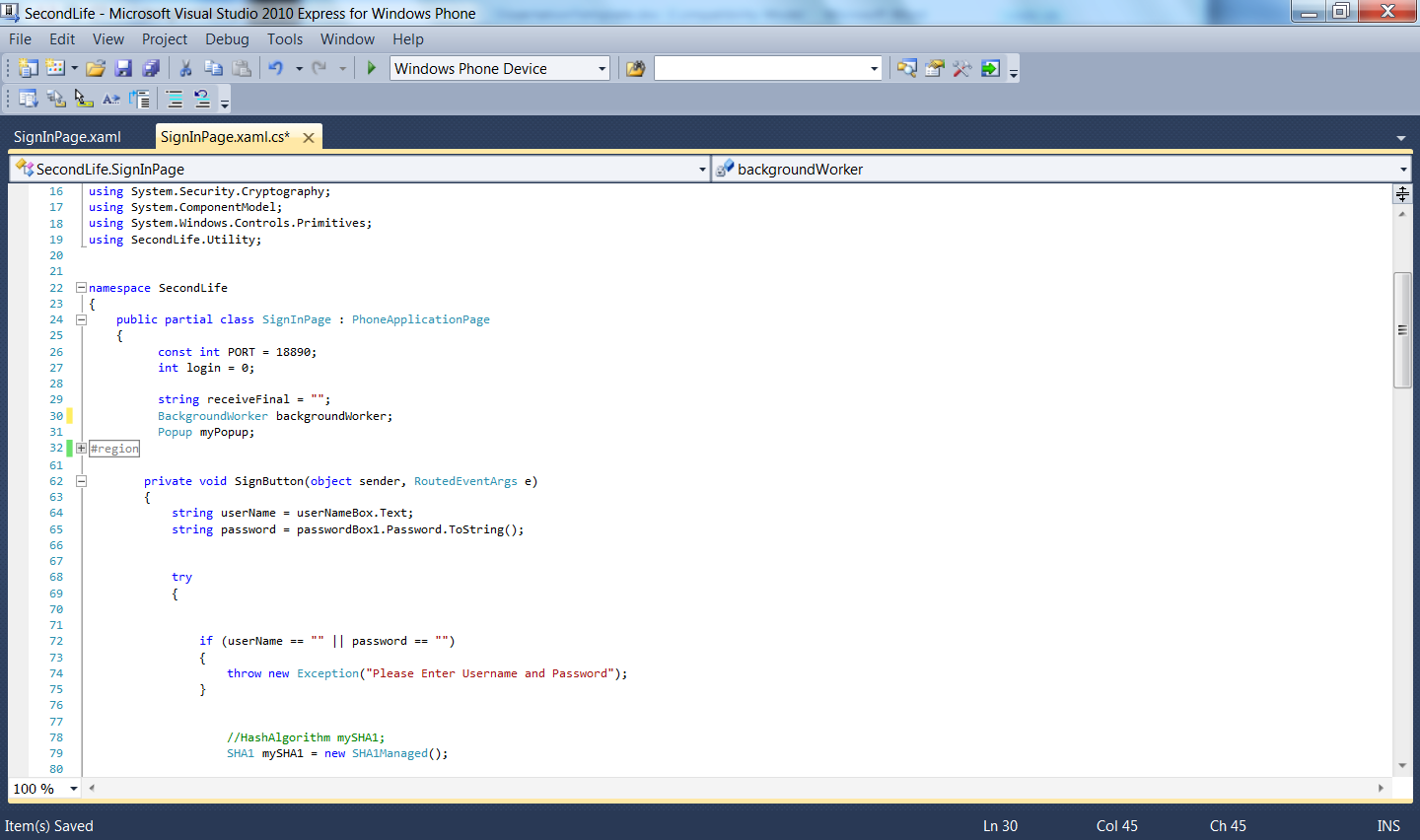The width and height of the screenshot is (1420, 840).
Task: Collapse the namespace SecondLife outline block
Action: 81,288
